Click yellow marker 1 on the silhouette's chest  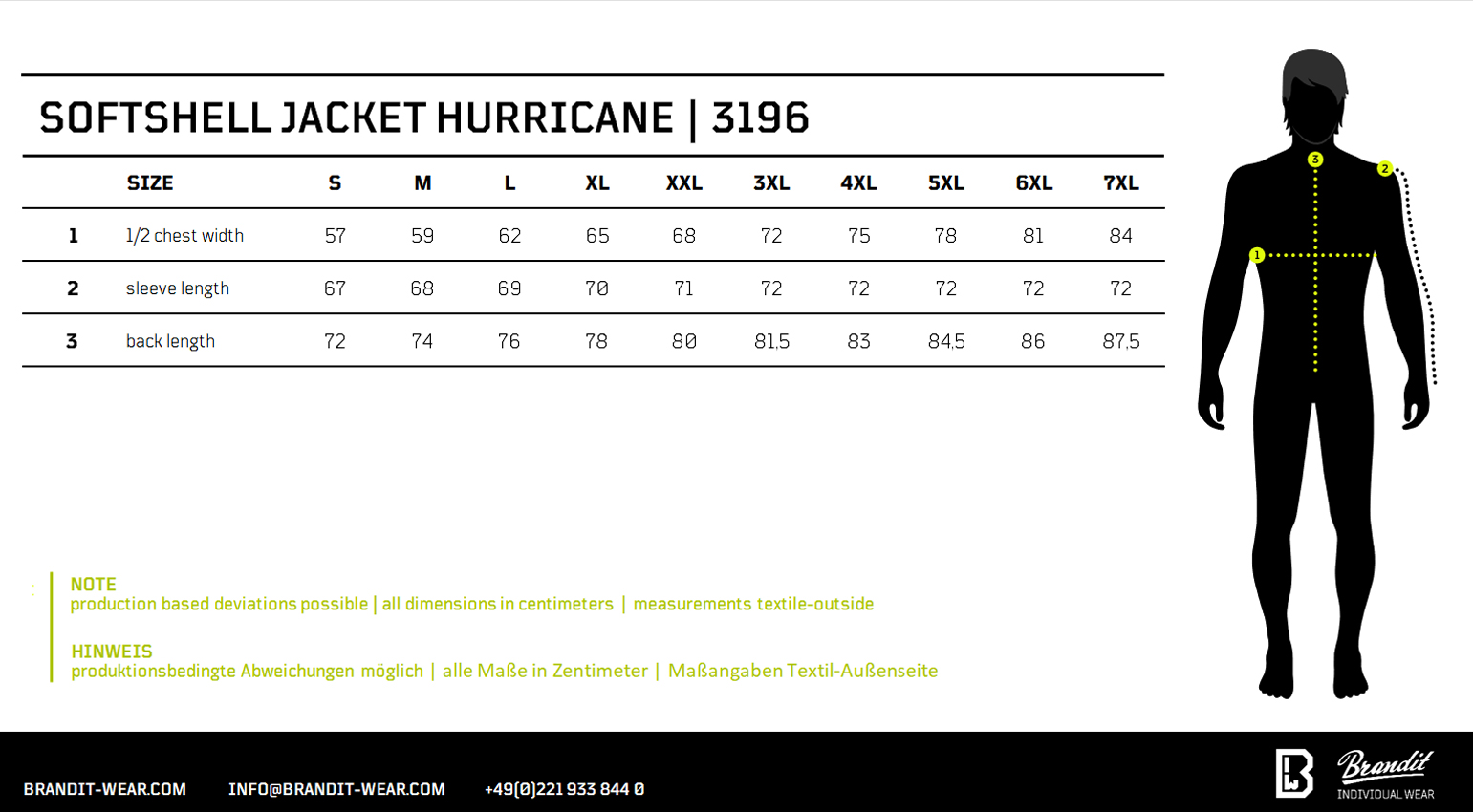point(1257,255)
